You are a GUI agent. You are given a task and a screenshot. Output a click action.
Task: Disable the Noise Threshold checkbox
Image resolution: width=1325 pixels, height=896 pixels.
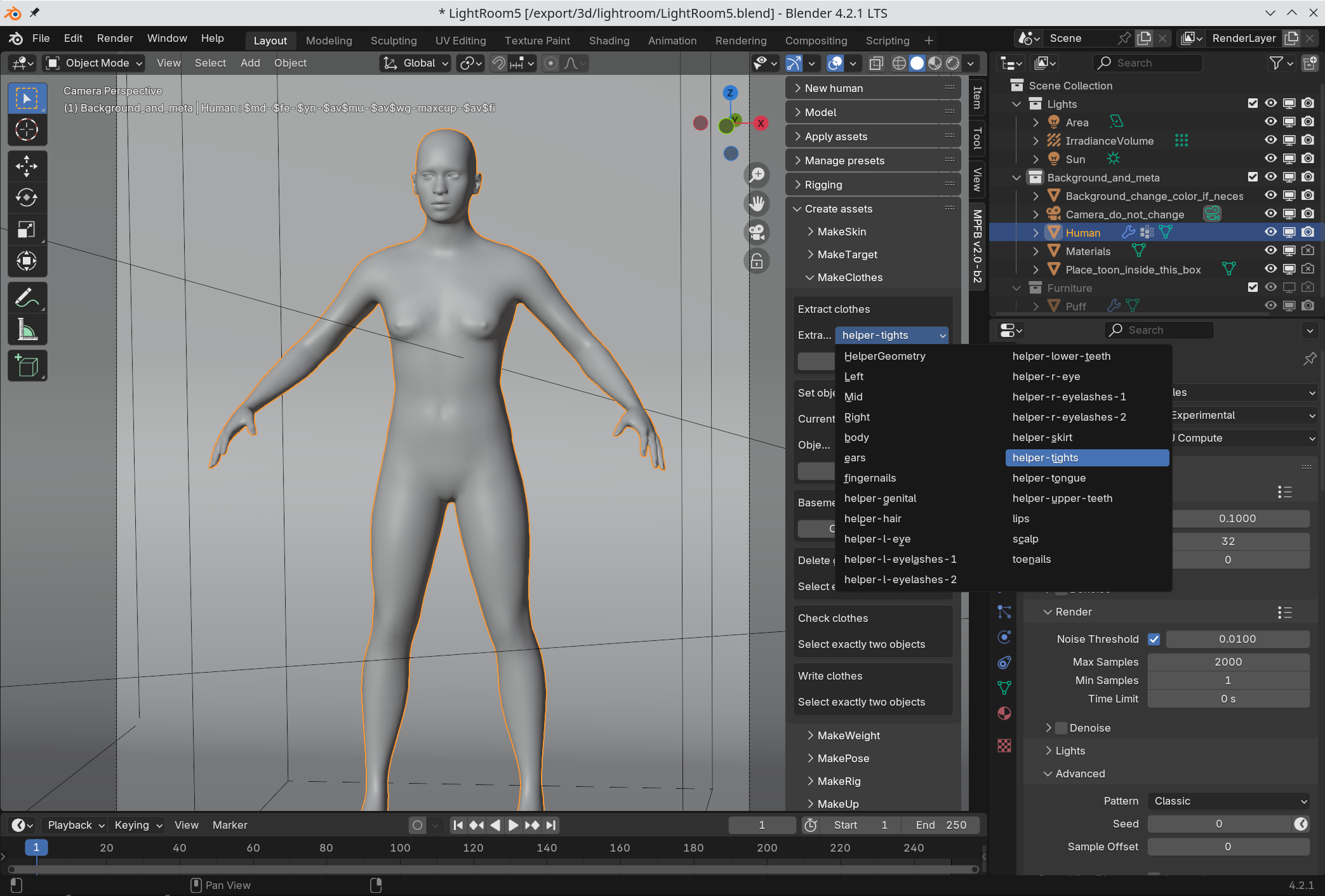1154,639
